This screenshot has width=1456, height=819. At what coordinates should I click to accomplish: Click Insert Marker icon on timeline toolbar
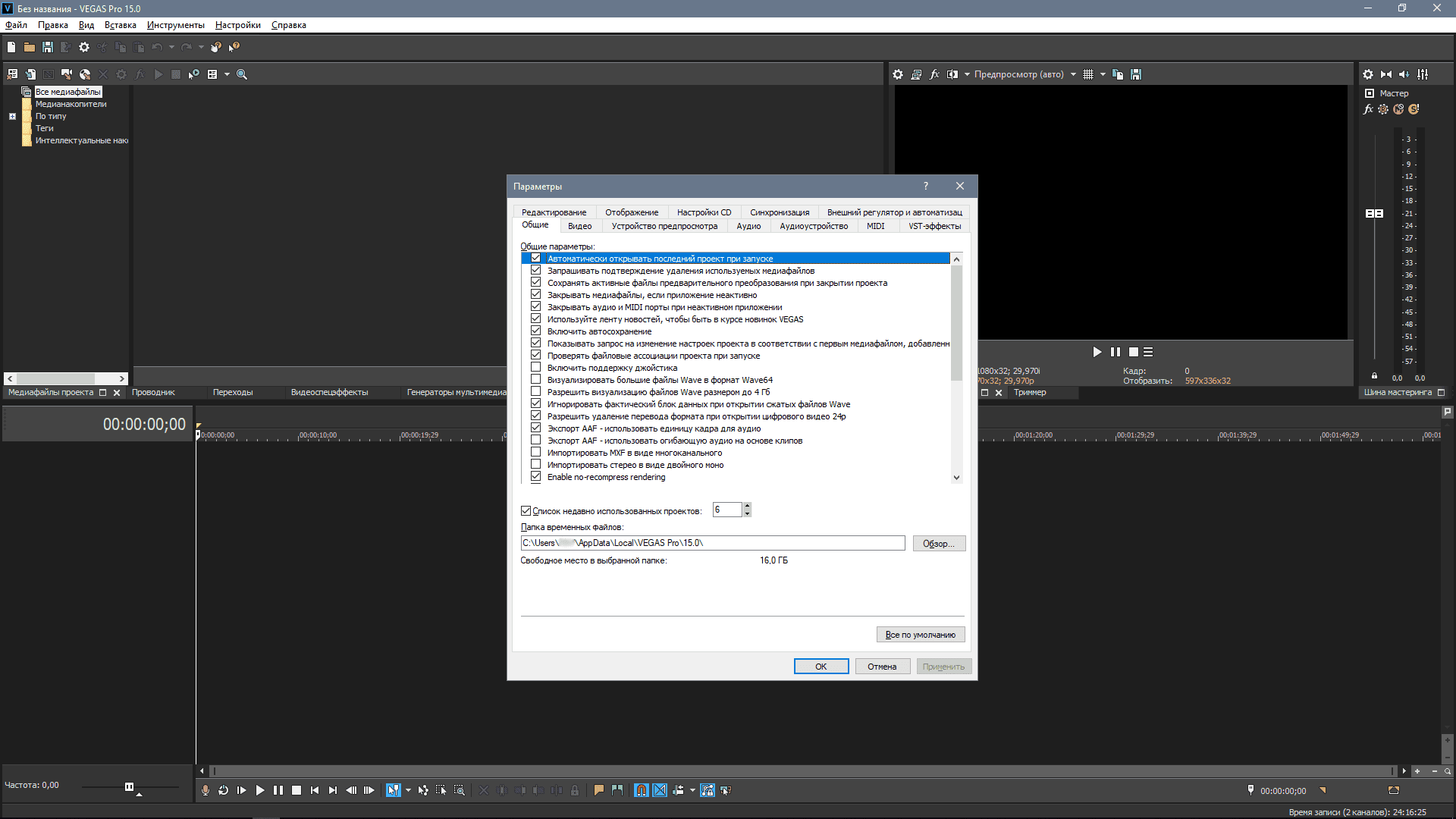[599, 790]
